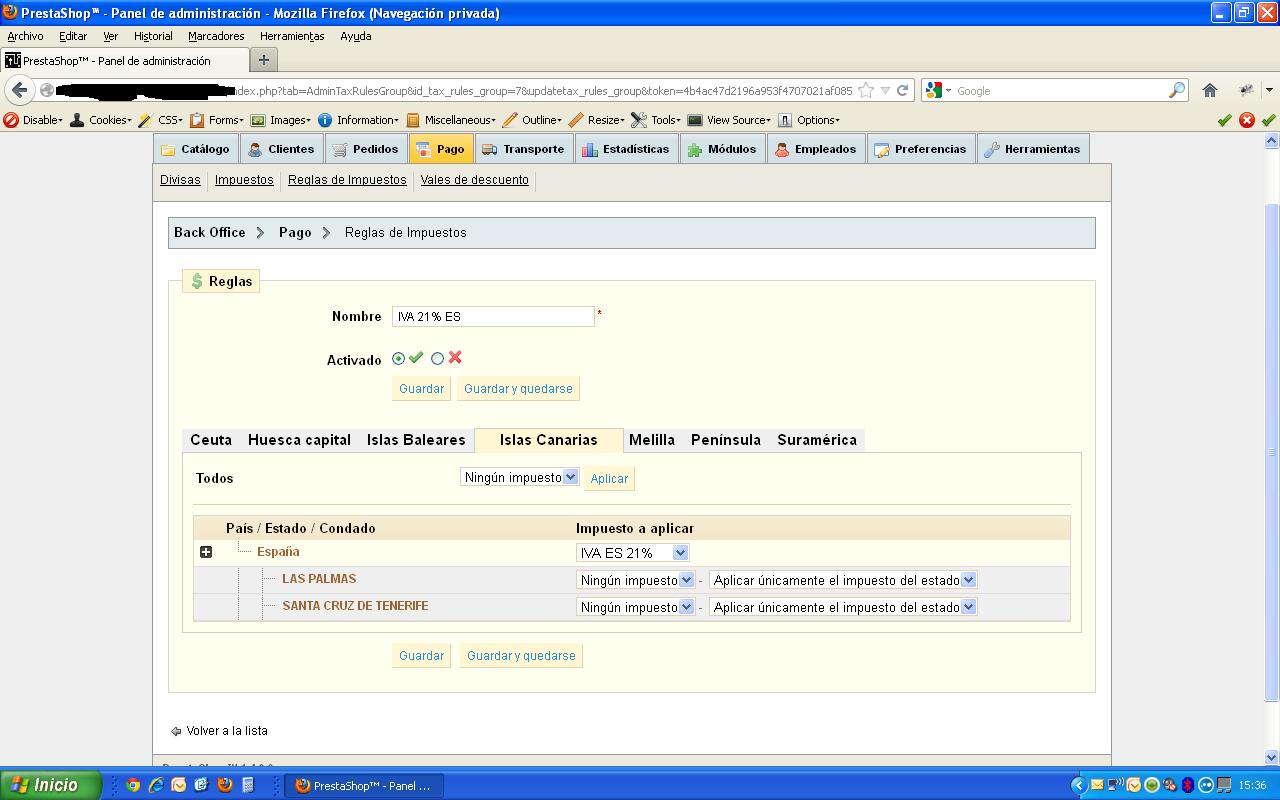Bookmark this page with the star icon

(866, 90)
